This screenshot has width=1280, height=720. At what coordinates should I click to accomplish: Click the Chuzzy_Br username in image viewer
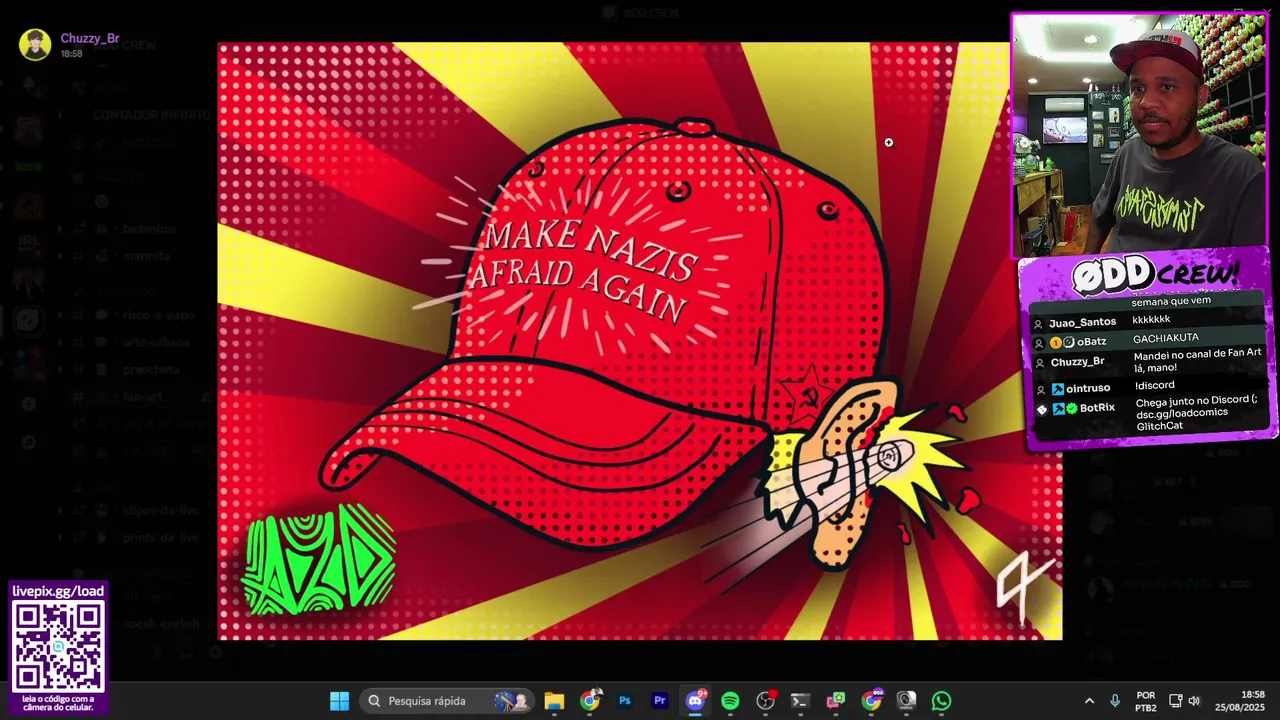90,38
